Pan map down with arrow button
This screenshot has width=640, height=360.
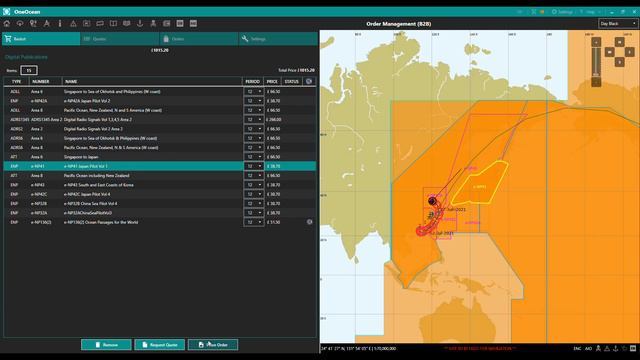point(620,62)
